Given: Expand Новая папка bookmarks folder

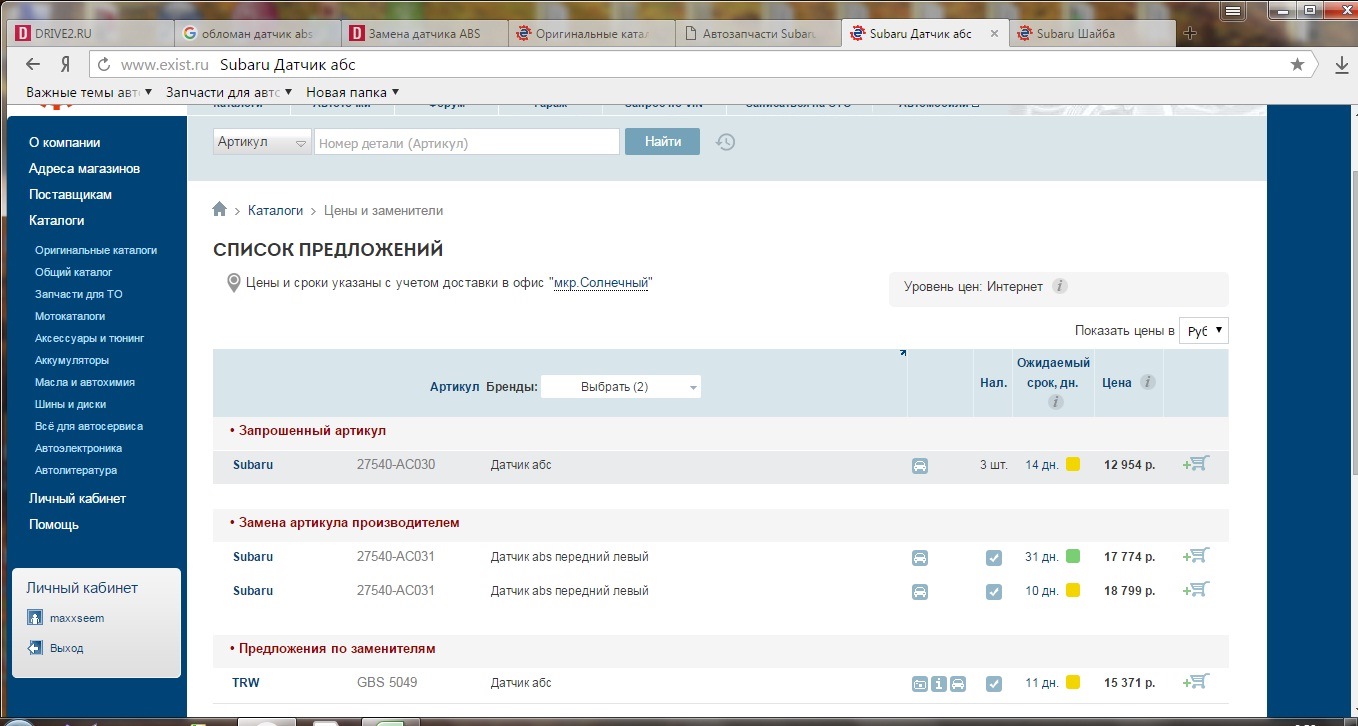Looking at the screenshot, I should (x=353, y=92).
